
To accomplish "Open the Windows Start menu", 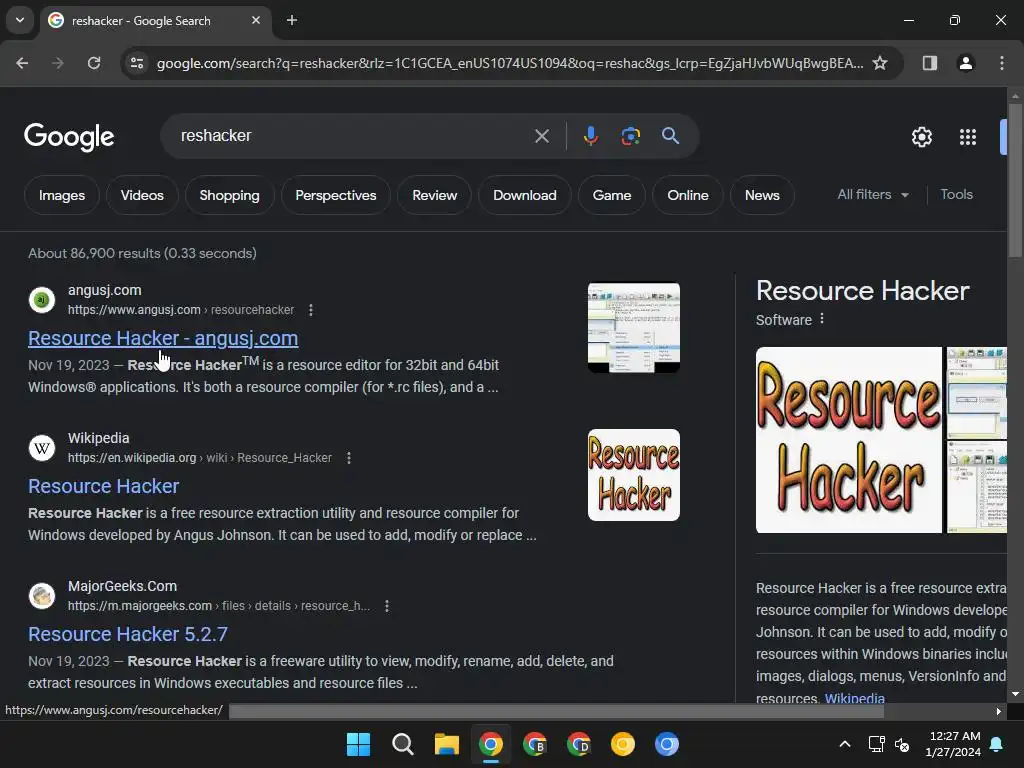I will (359, 744).
